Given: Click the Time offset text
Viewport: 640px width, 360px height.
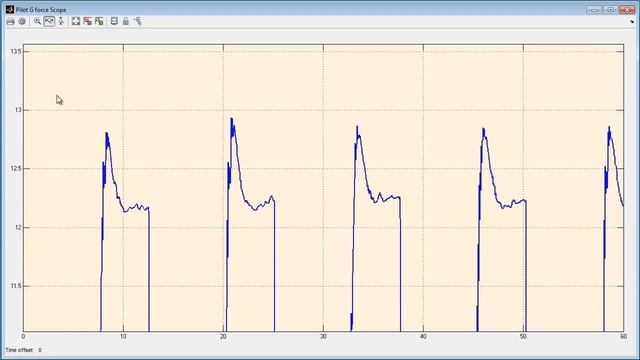Looking at the screenshot, I should 19,350.
